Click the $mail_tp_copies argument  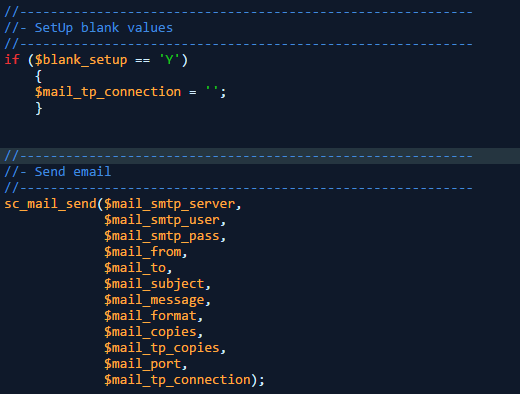[x=162, y=348]
